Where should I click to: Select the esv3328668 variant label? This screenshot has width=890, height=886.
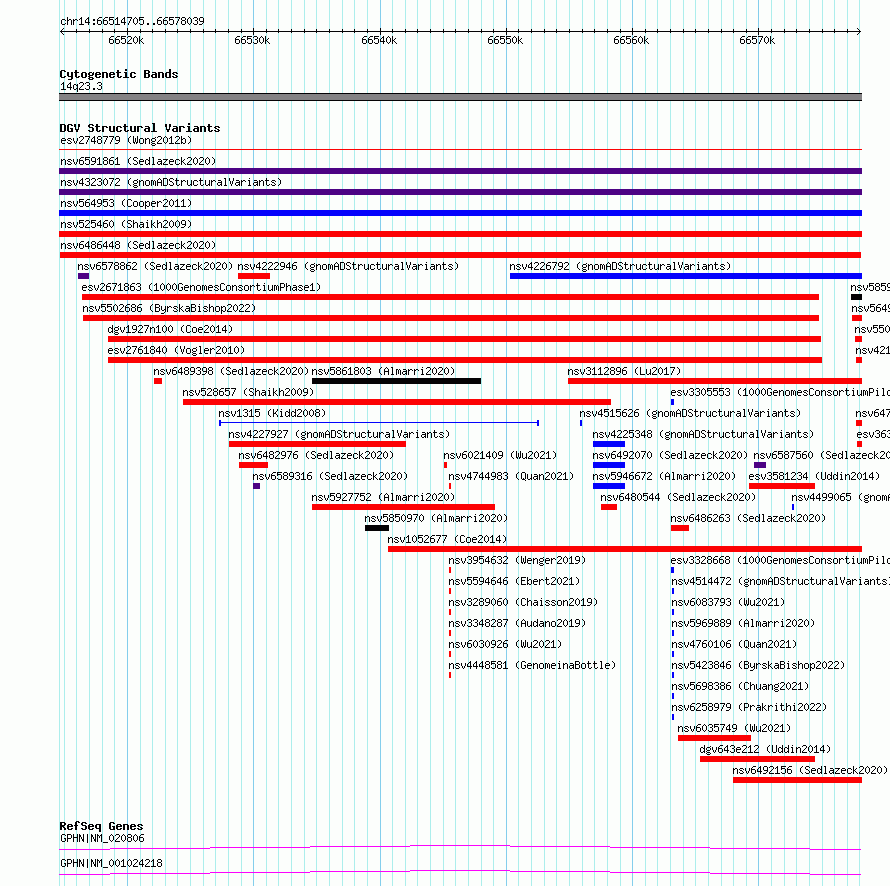[780, 560]
